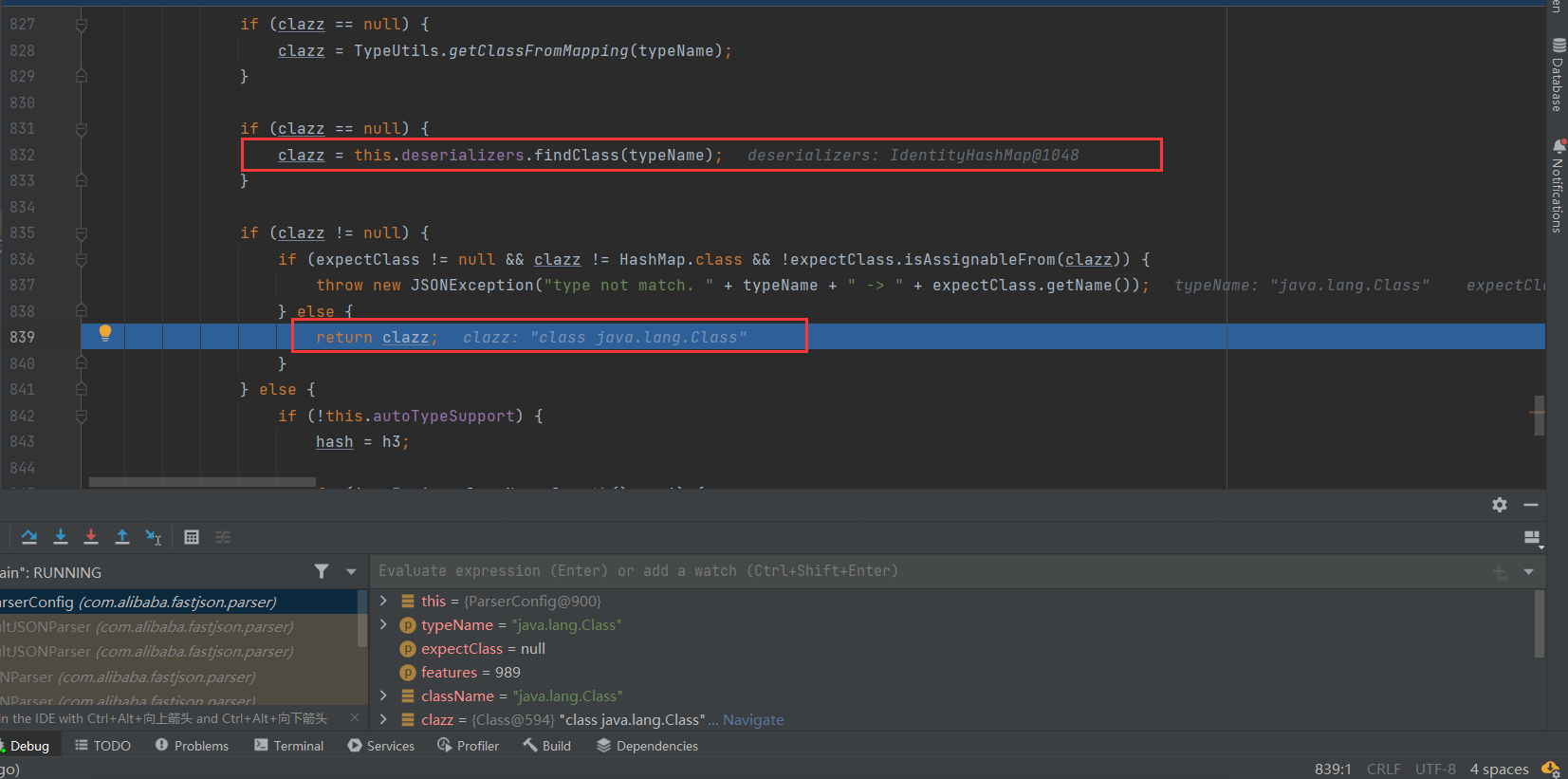Expand the clazz variable node

(x=383, y=719)
